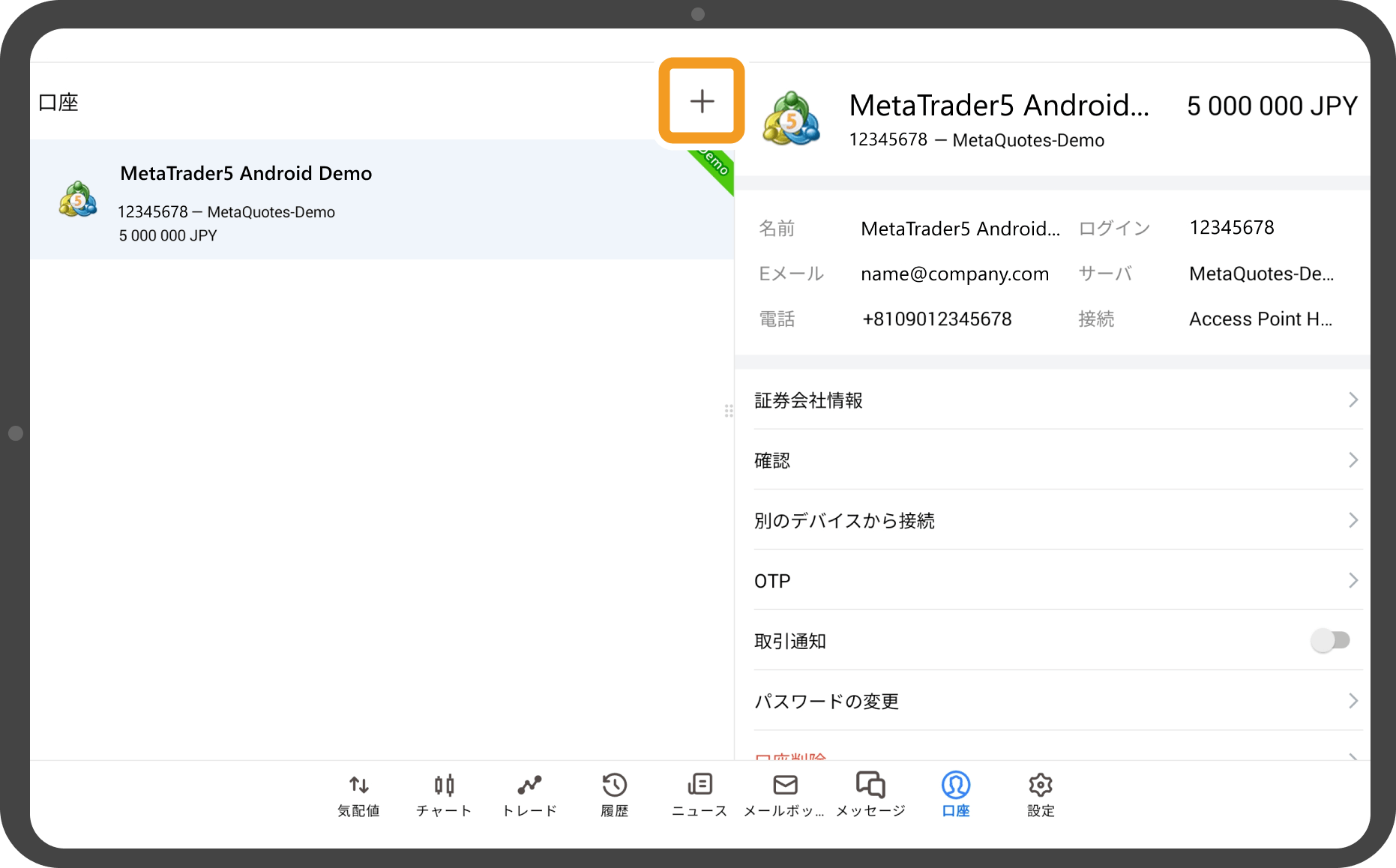Viewport: 1396px width, 868px height.
Task: Click phone number +8109012345678
Action: click(x=936, y=319)
